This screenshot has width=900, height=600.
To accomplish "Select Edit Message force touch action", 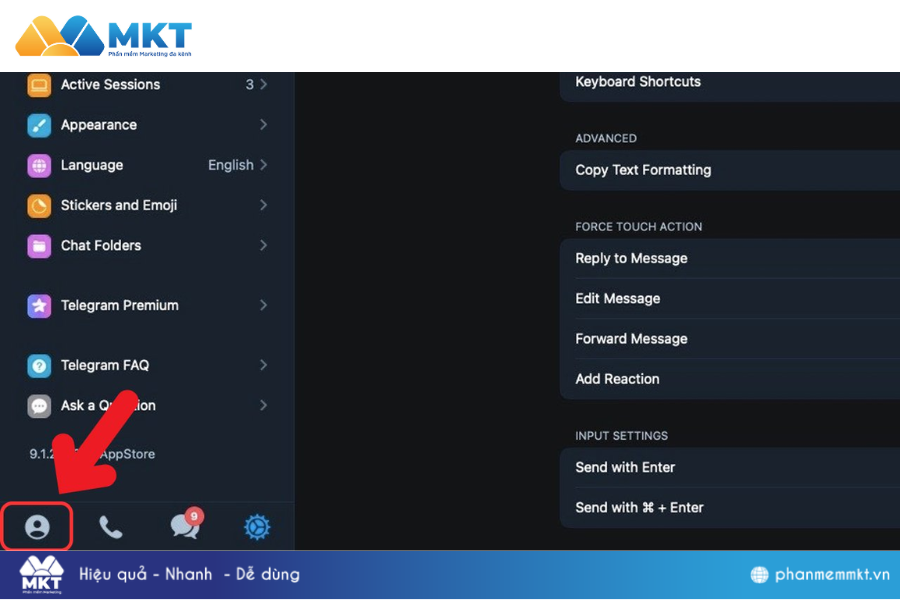I will 730,299.
